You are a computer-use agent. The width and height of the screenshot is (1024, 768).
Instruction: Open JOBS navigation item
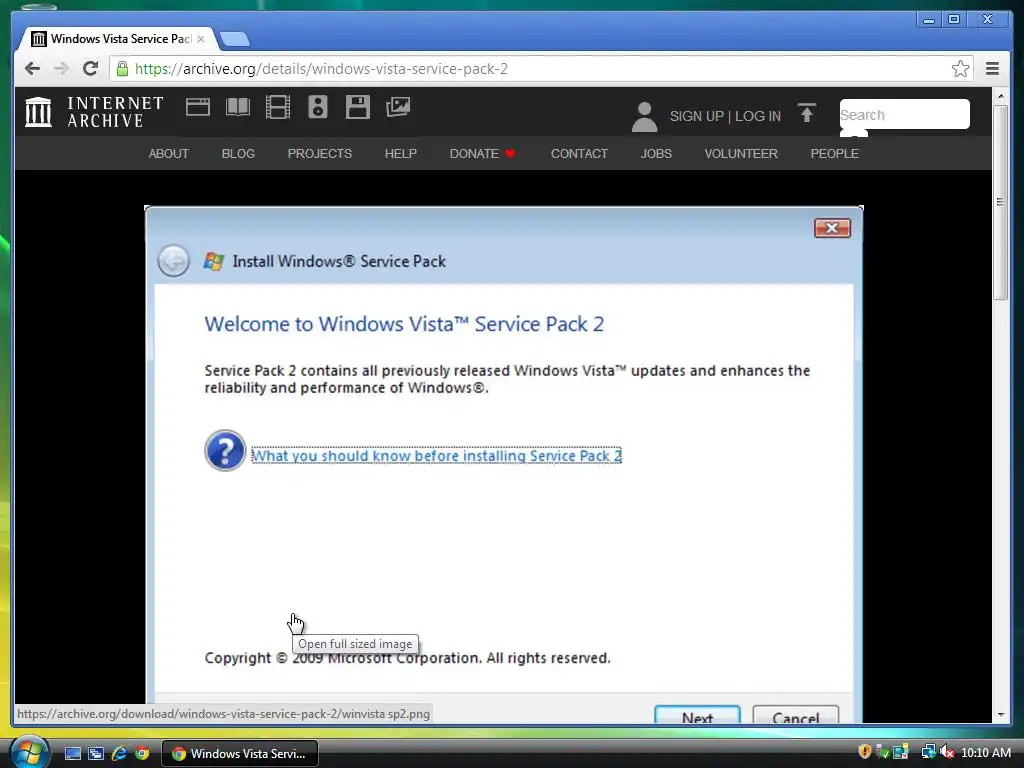coord(656,153)
